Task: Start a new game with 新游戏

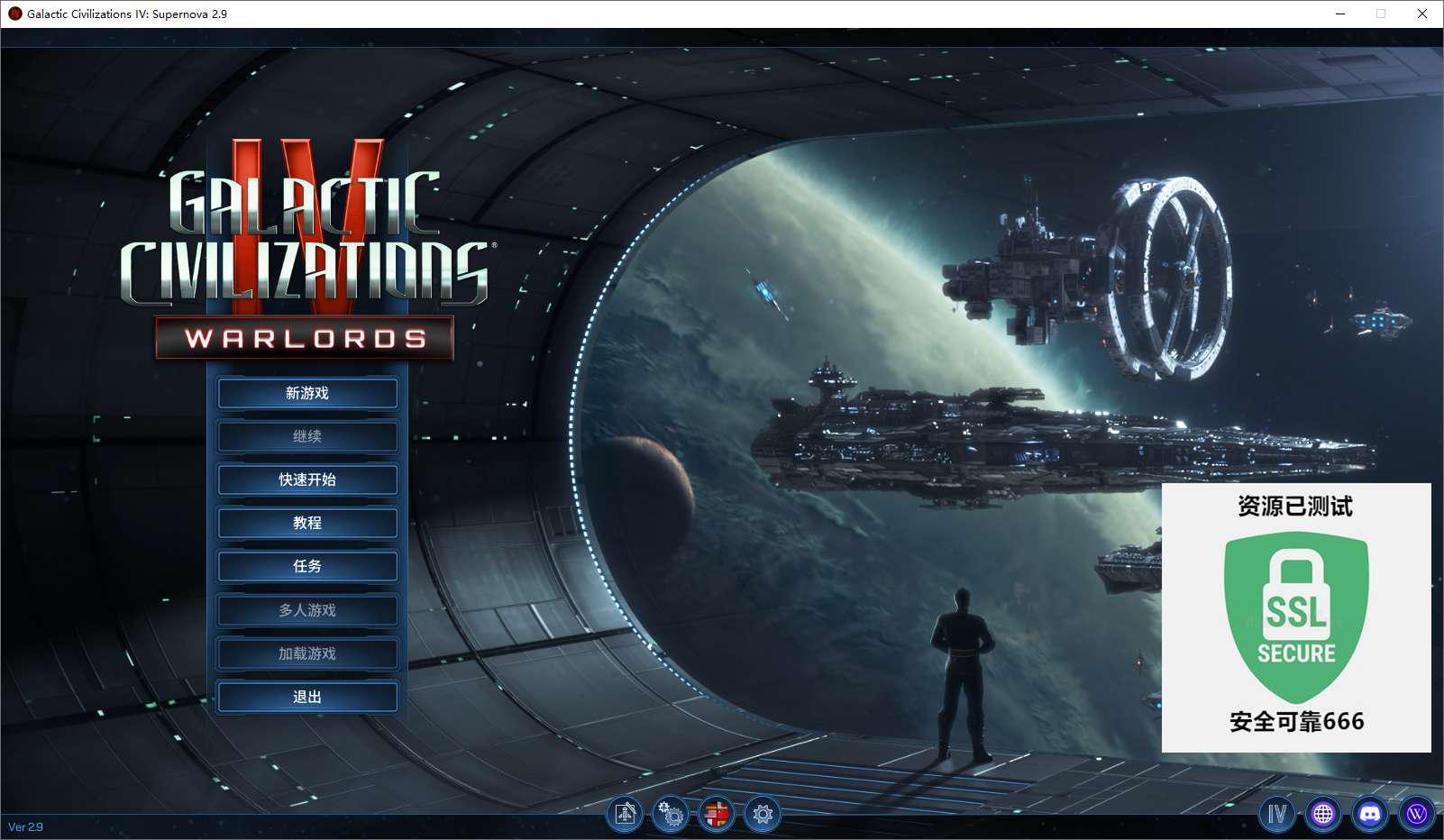Action: pos(307,393)
